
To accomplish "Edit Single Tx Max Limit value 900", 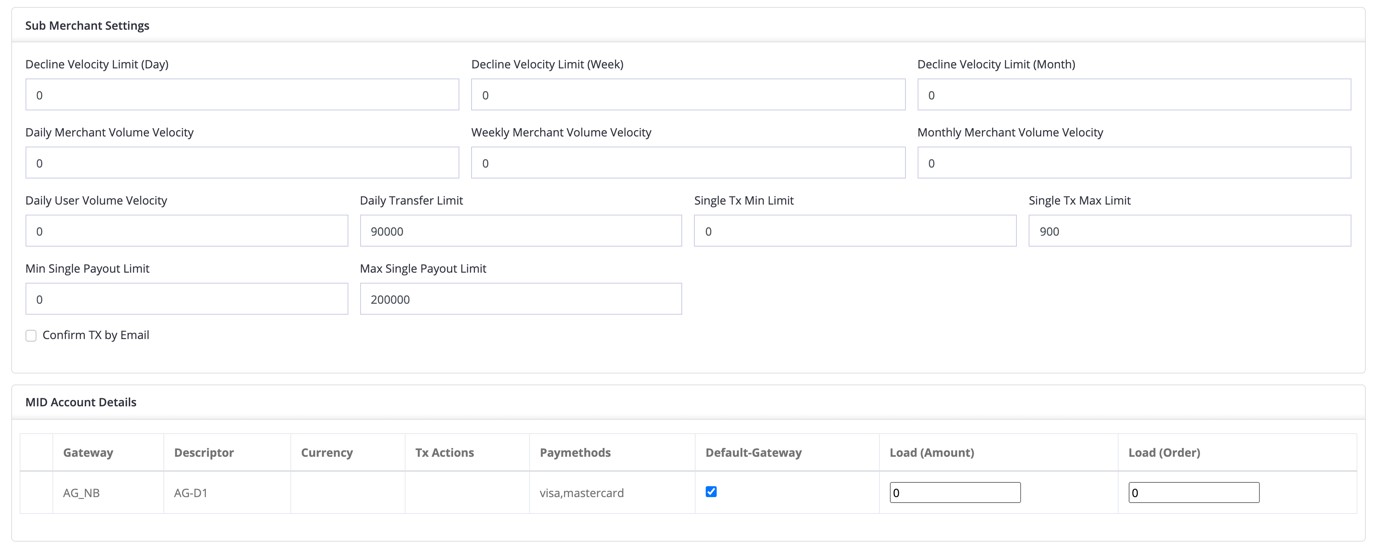I will [x=1189, y=231].
